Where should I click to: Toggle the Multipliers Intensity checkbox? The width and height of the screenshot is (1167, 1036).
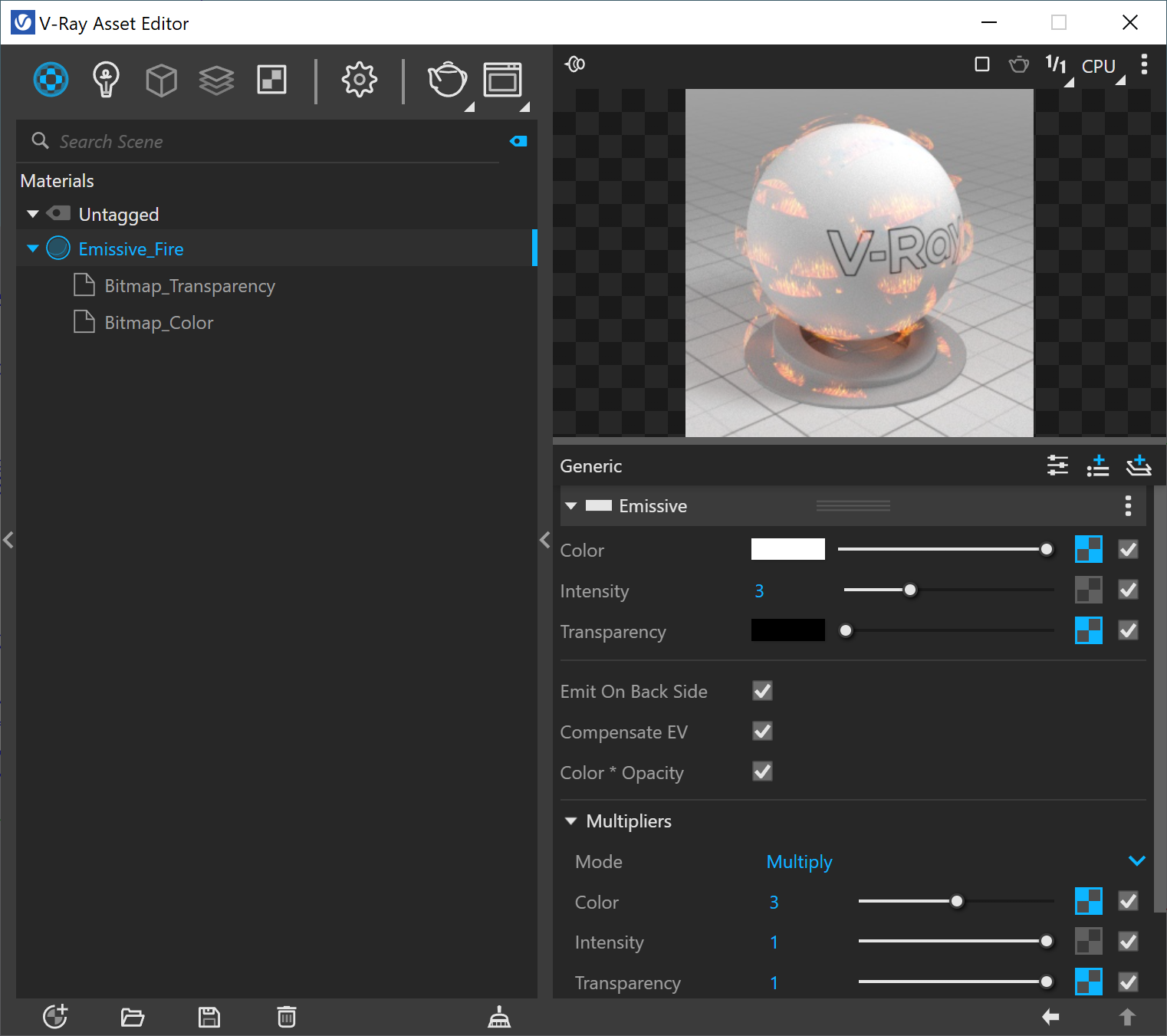click(x=1128, y=941)
